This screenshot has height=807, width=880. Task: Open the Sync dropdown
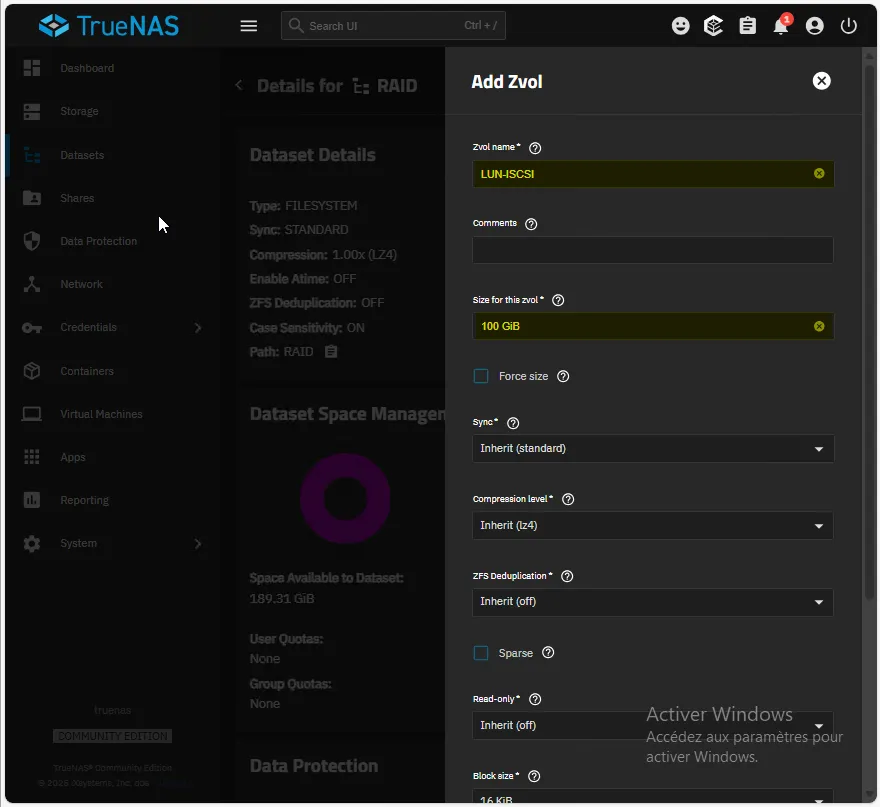click(x=652, y=449)
